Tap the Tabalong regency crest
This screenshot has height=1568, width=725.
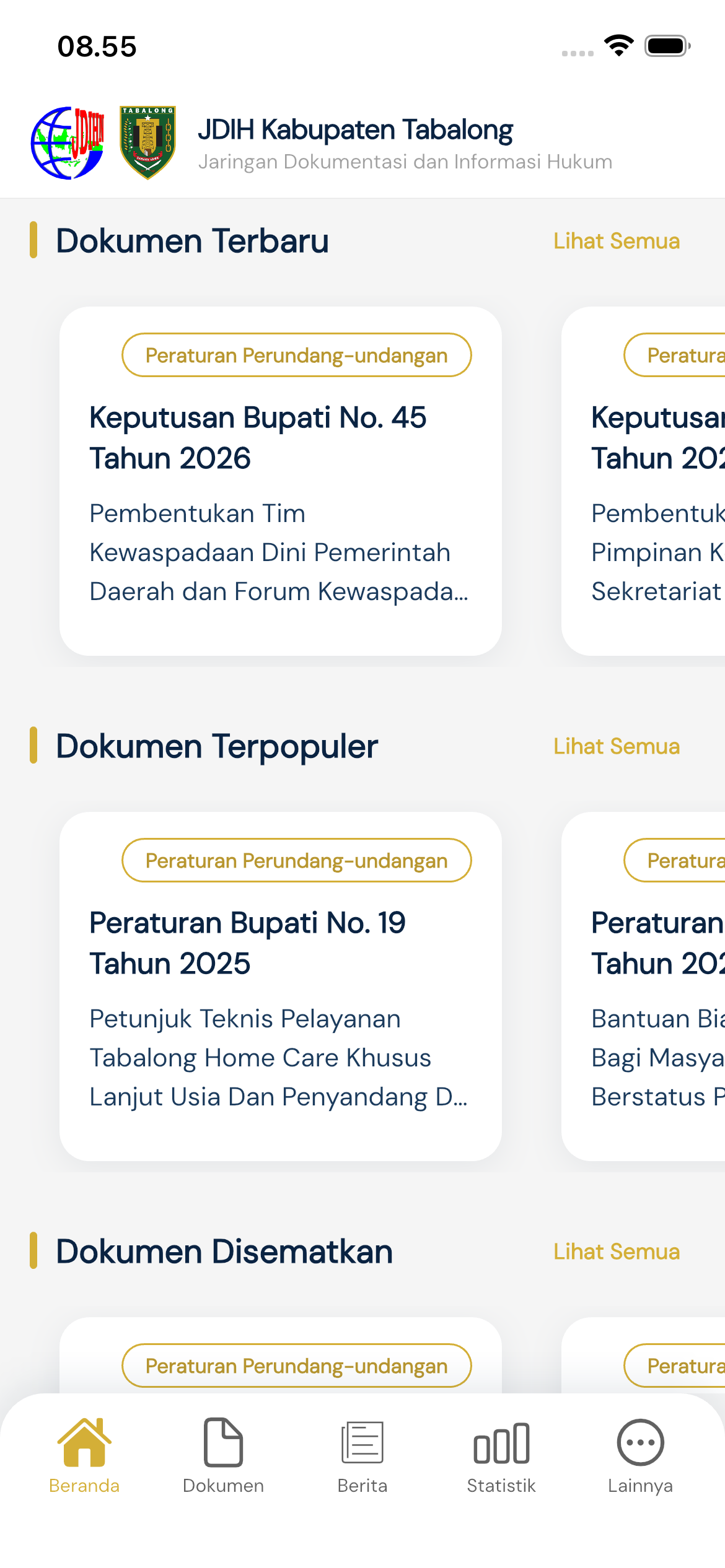[x=147, y=143]
